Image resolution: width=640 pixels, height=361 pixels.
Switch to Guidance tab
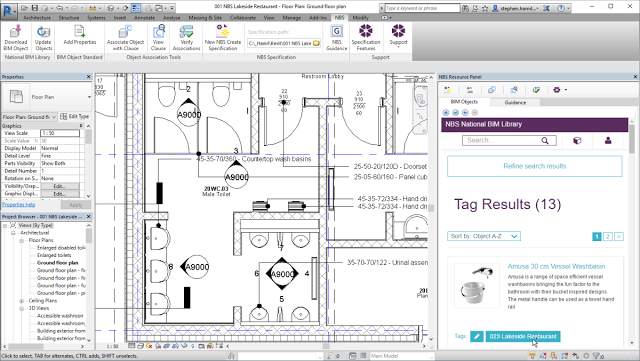point(515,102)
